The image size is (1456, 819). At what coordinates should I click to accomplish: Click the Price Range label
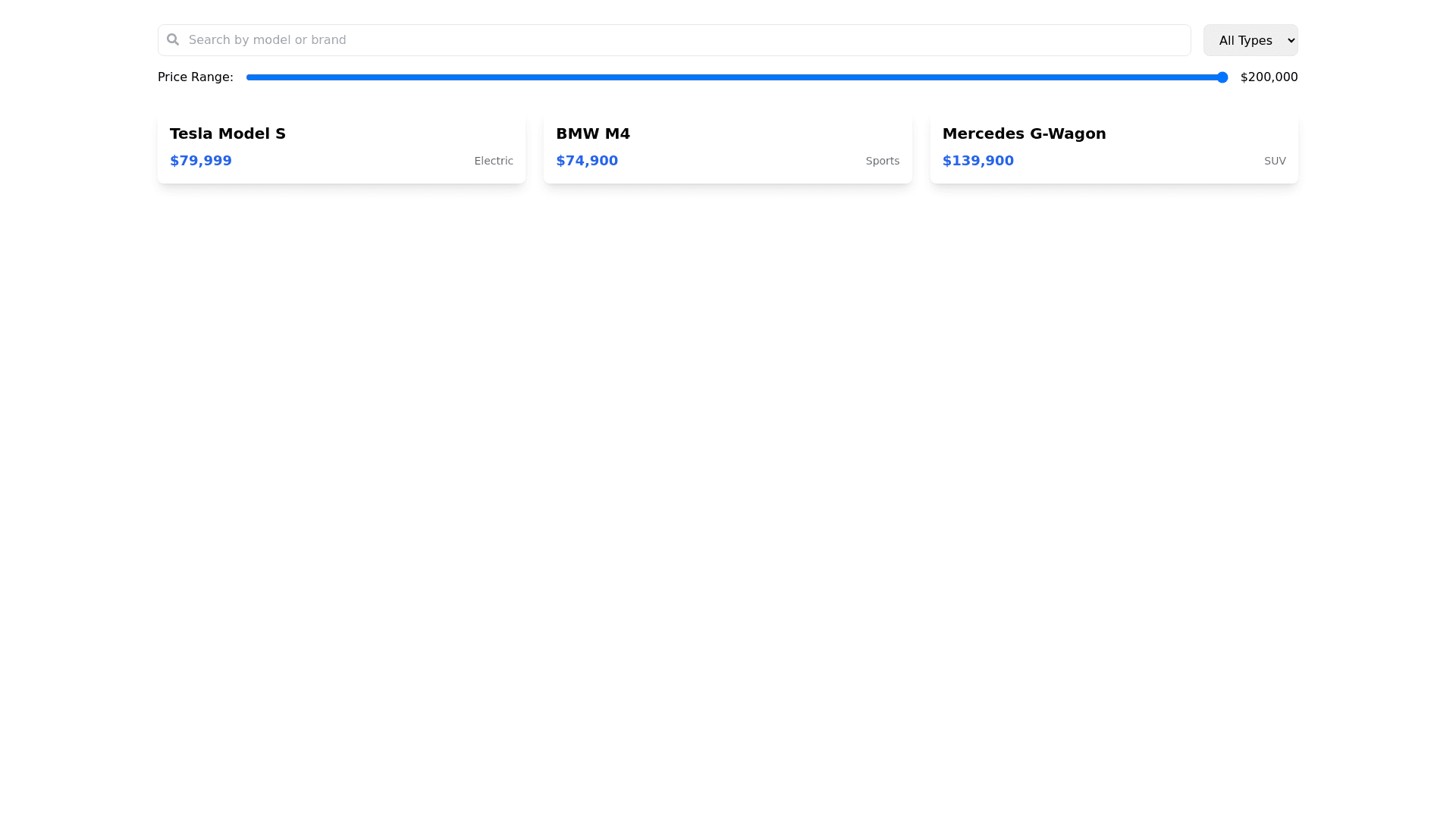pyautogui.click(x=195, y=77)
